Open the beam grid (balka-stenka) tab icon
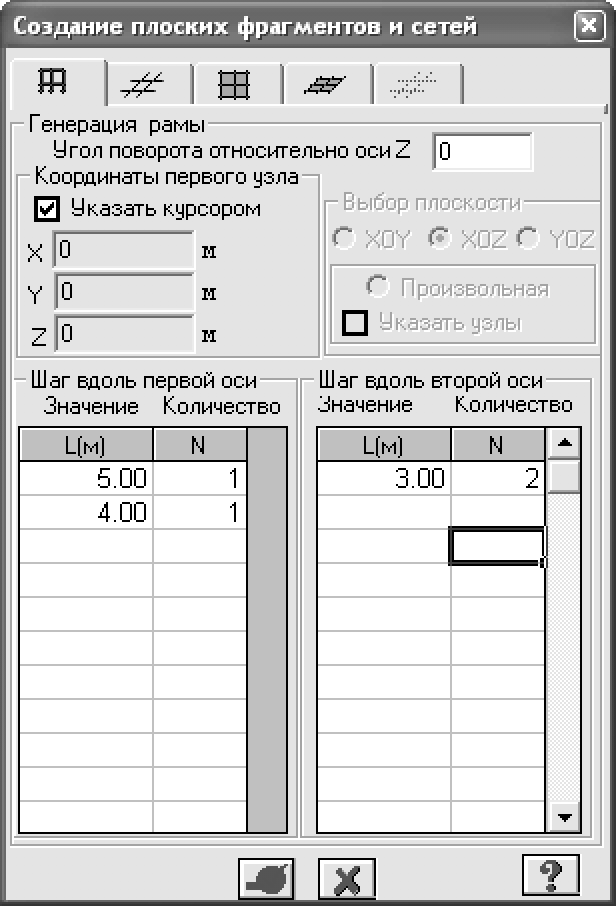 tap(144, 86)
